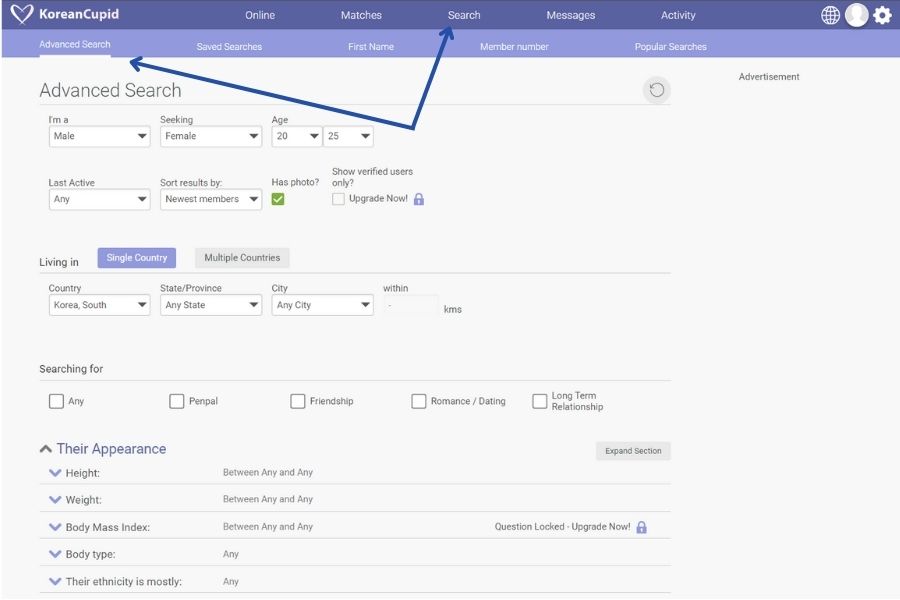Click the lock icon beside Upgrade Now
The width and height of the screenshot is (900, 600).
click(x=419, y=199)
